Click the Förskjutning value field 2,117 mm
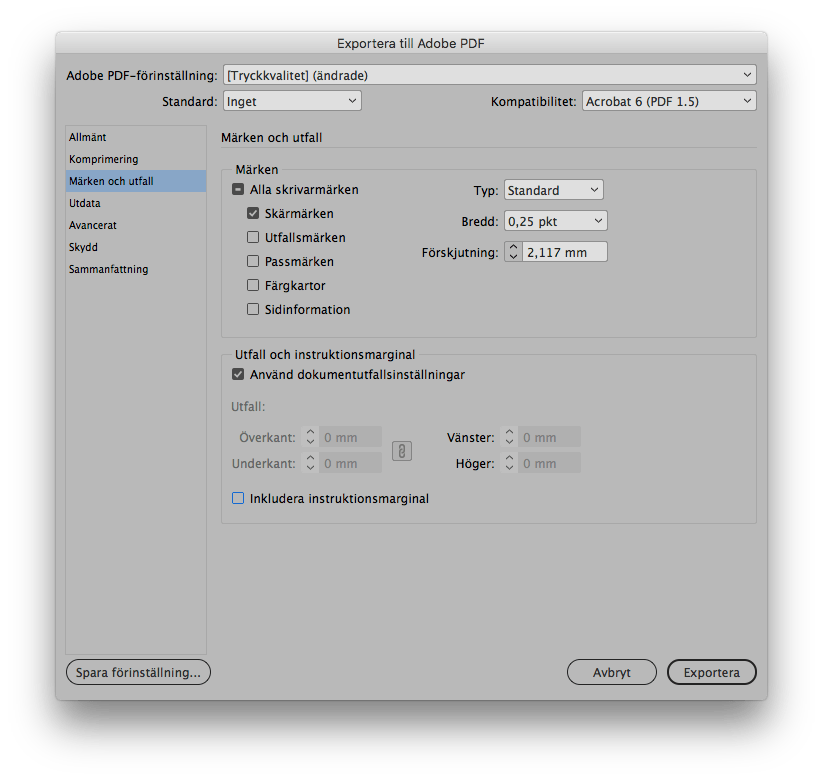This screenshot has width=823, height=780. pos(565,252)
